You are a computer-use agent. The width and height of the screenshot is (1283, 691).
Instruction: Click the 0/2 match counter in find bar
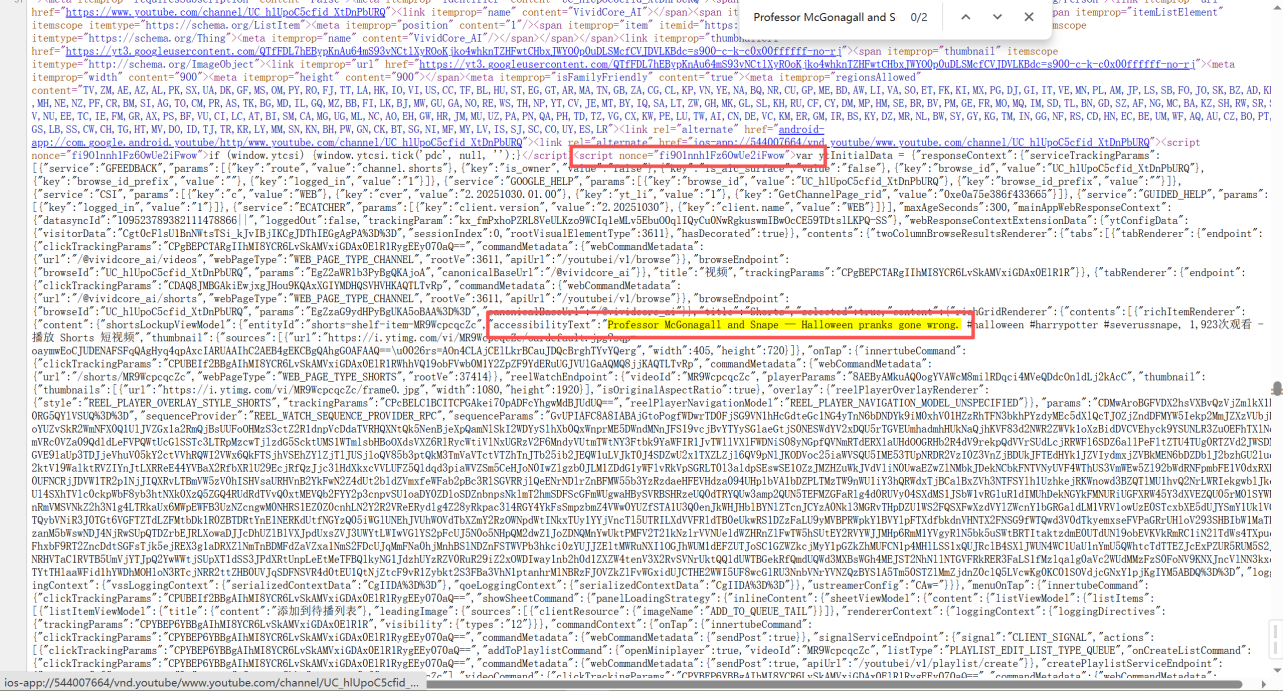click(x=919, y=17)
